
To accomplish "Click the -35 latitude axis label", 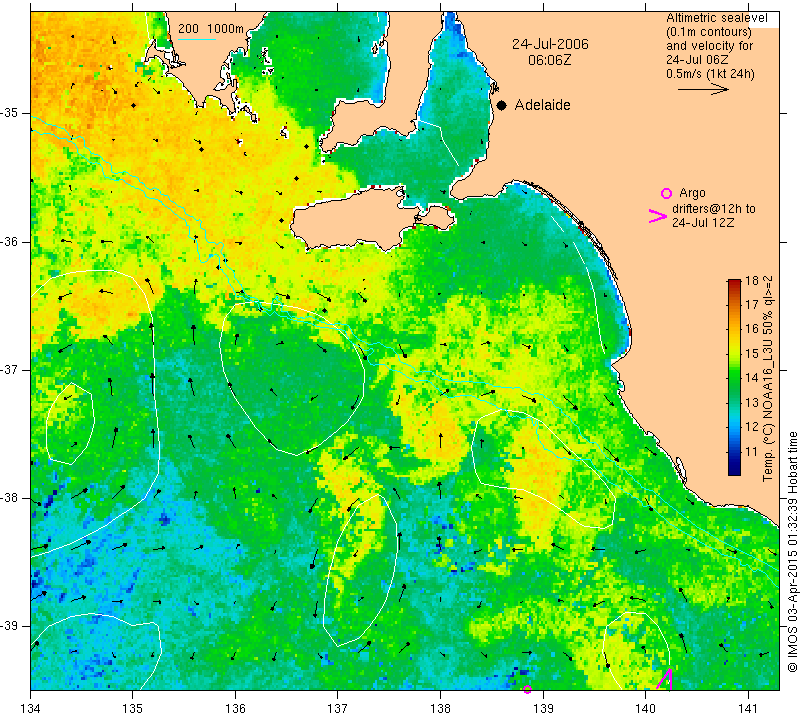I will (x=10, y=113).
